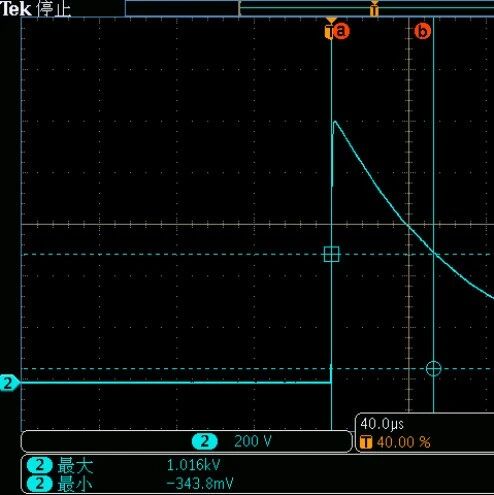
Task: Click the 40.0µs timebase readout
Action: pos(382,424)
